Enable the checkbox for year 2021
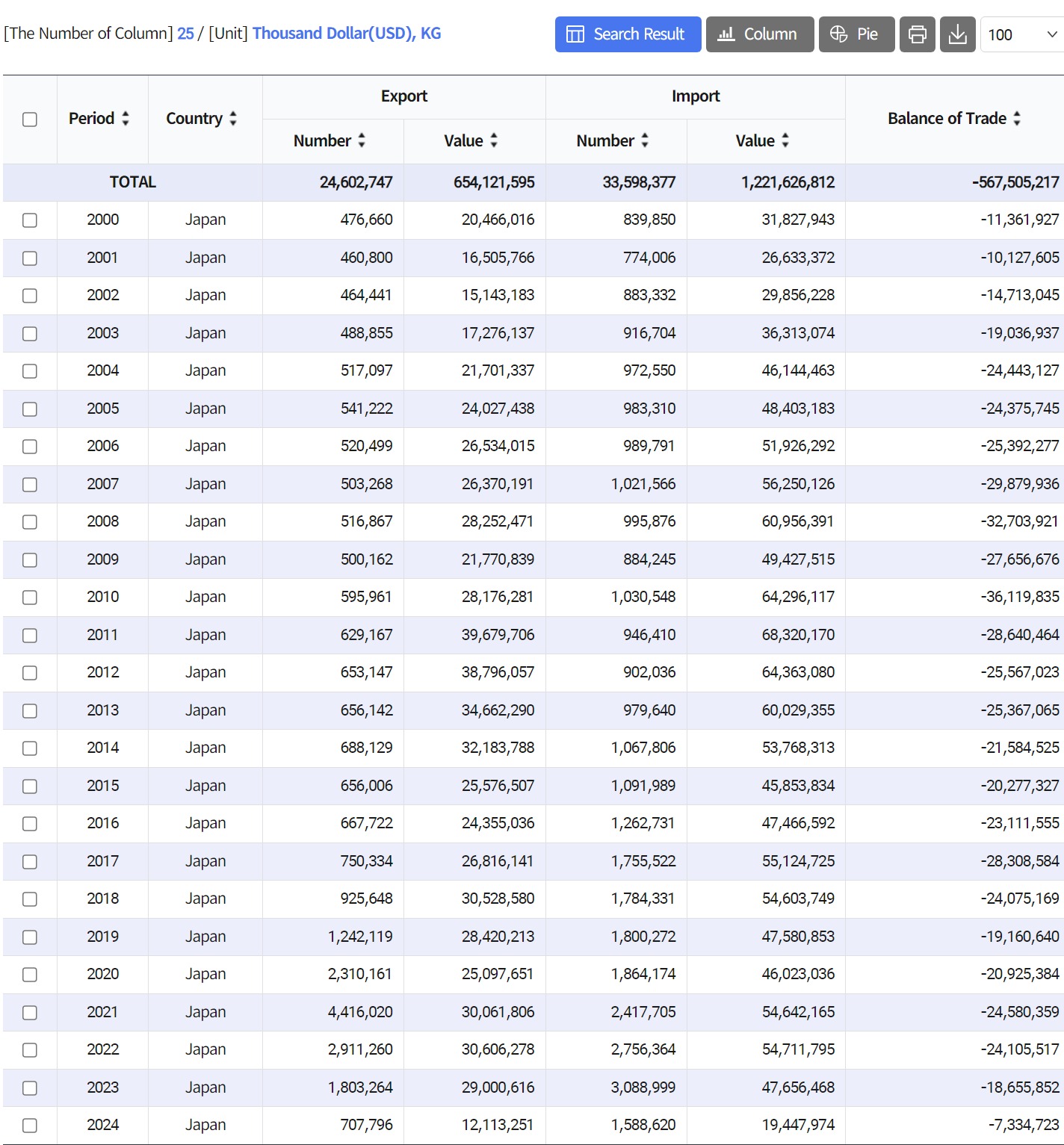Image resolution: width=1064 pixels, height=1145 pixels. pos(30,1013)
